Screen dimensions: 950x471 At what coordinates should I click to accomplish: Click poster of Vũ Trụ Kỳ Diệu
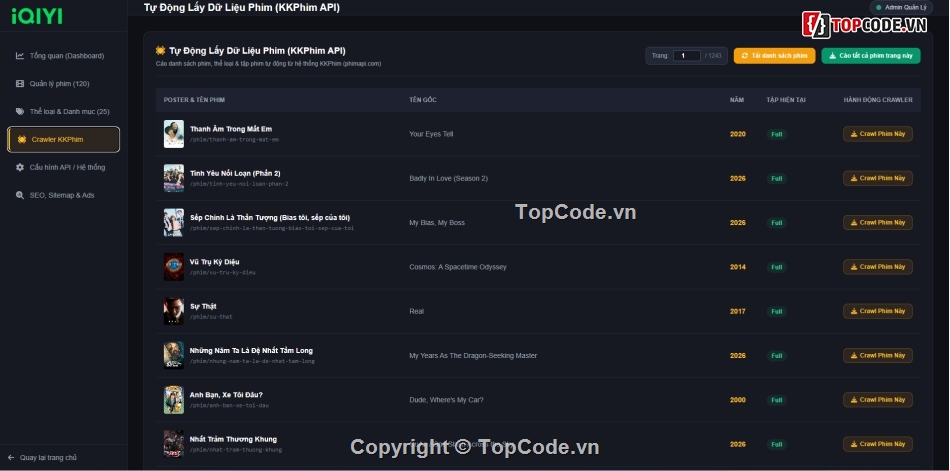point(174,267)
